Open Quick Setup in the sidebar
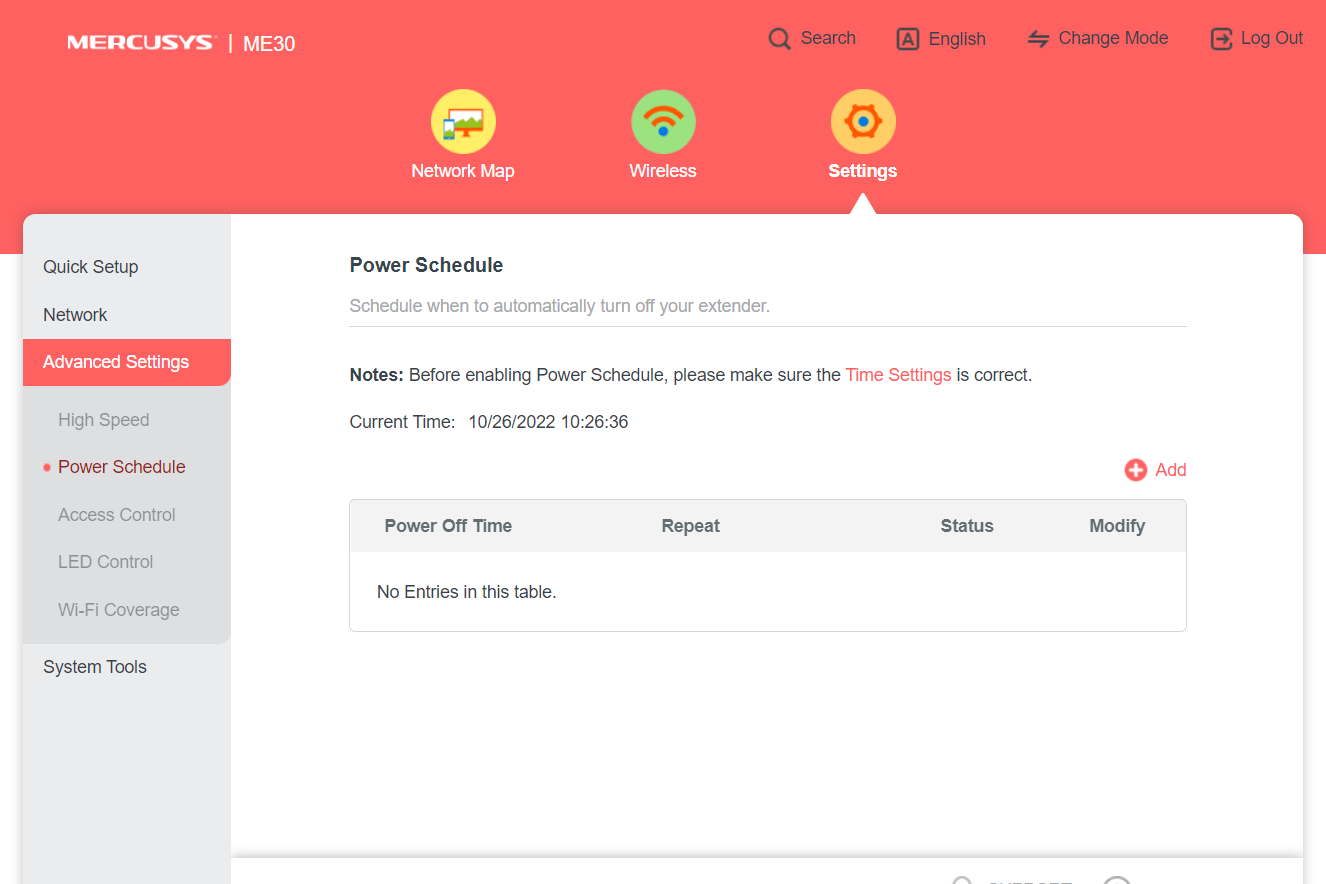The height and width of the screenshot is (884, 1326). (x=91, y=267)
